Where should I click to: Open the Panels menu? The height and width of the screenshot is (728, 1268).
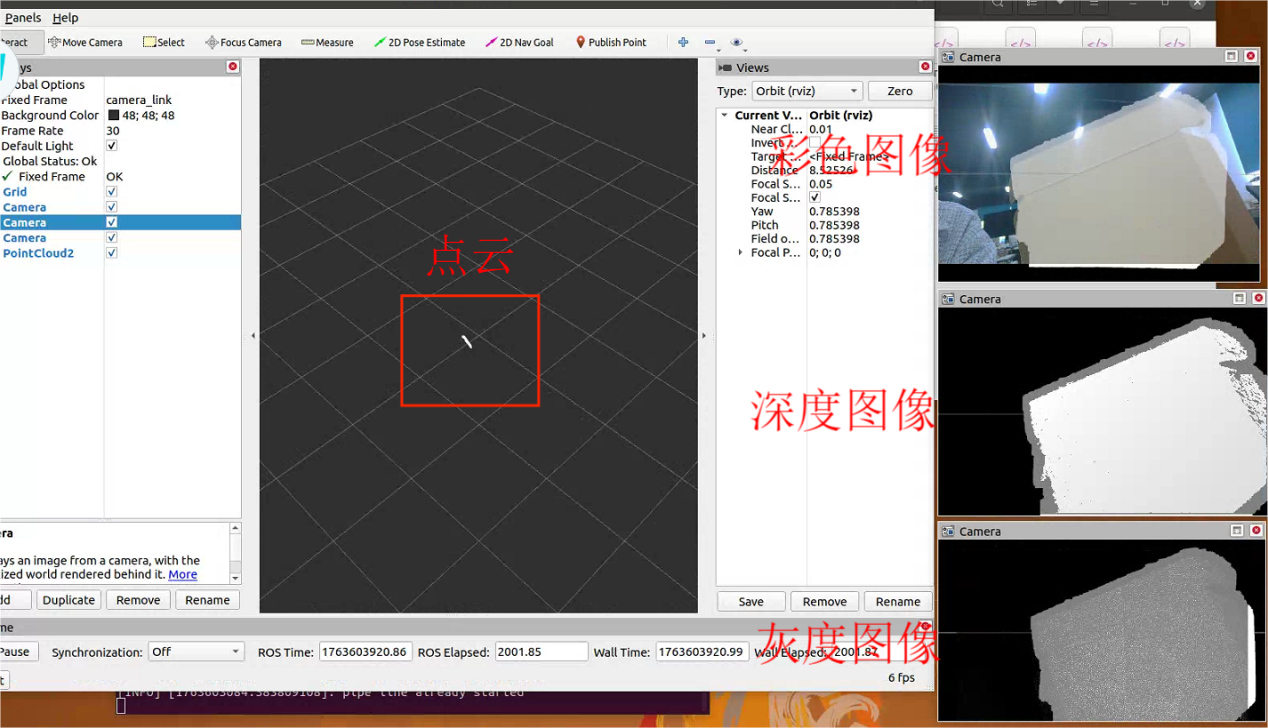23,18
